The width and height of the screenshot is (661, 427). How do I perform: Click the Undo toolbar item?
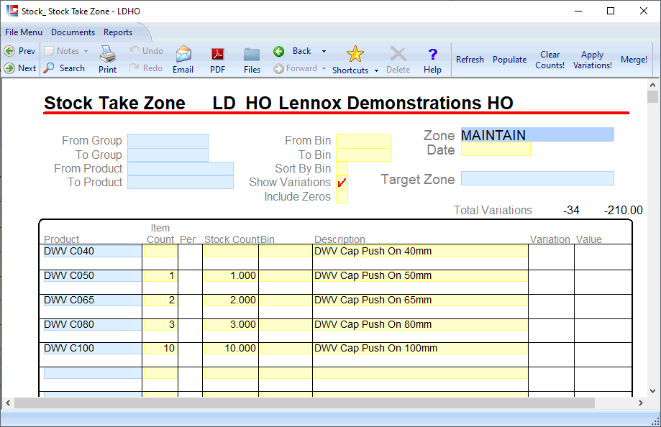pos(146,51)
